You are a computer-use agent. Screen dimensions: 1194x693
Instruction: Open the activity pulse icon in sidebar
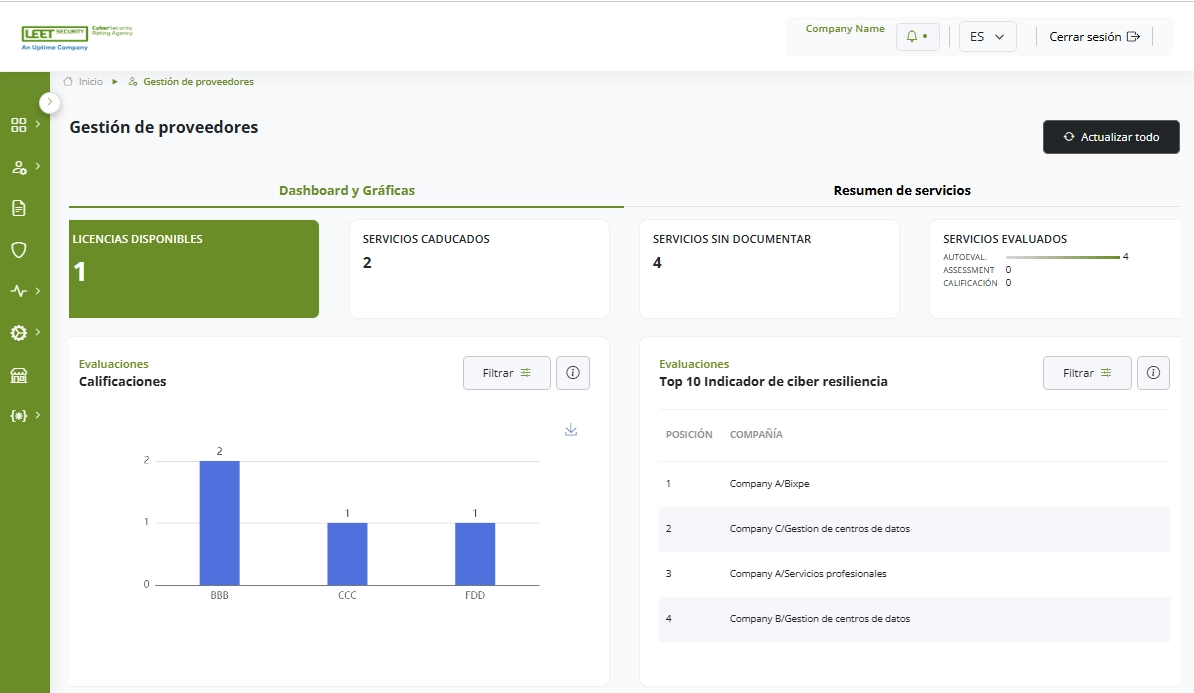(x=19, y=291)
